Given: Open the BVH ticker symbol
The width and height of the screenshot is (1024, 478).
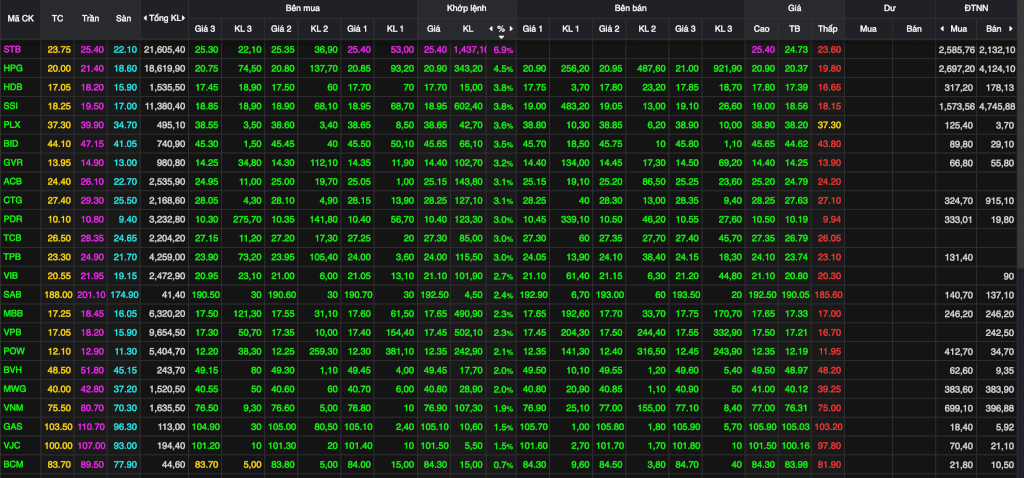Looking at the screenshot, I should pyautogui.click(x=12, y=370).
